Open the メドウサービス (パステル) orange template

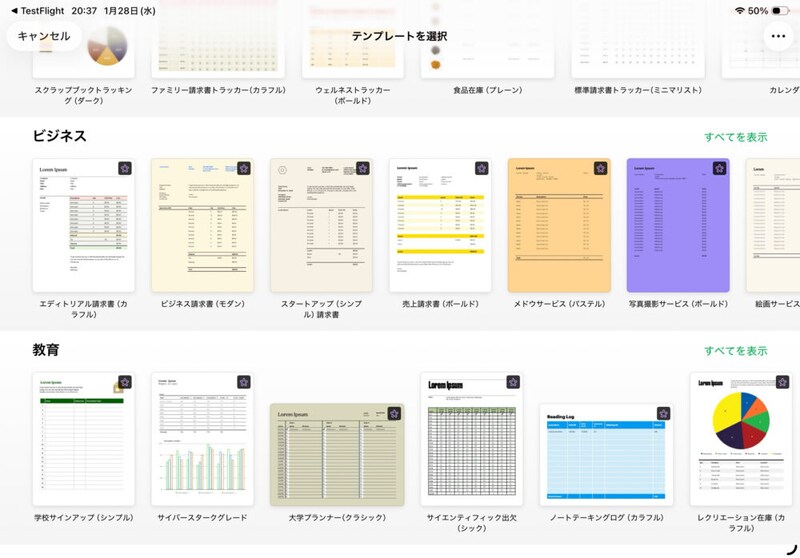(x=559, y=225)
